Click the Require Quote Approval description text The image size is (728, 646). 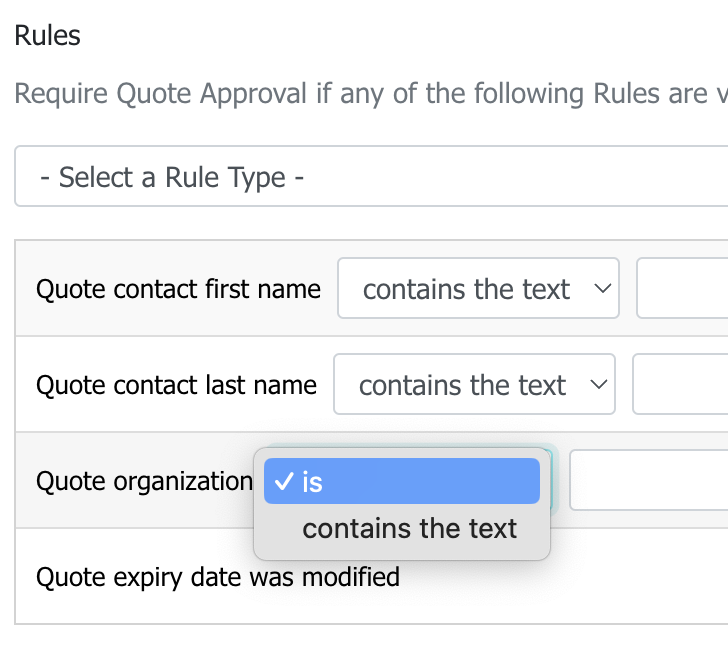click(371, 93)
